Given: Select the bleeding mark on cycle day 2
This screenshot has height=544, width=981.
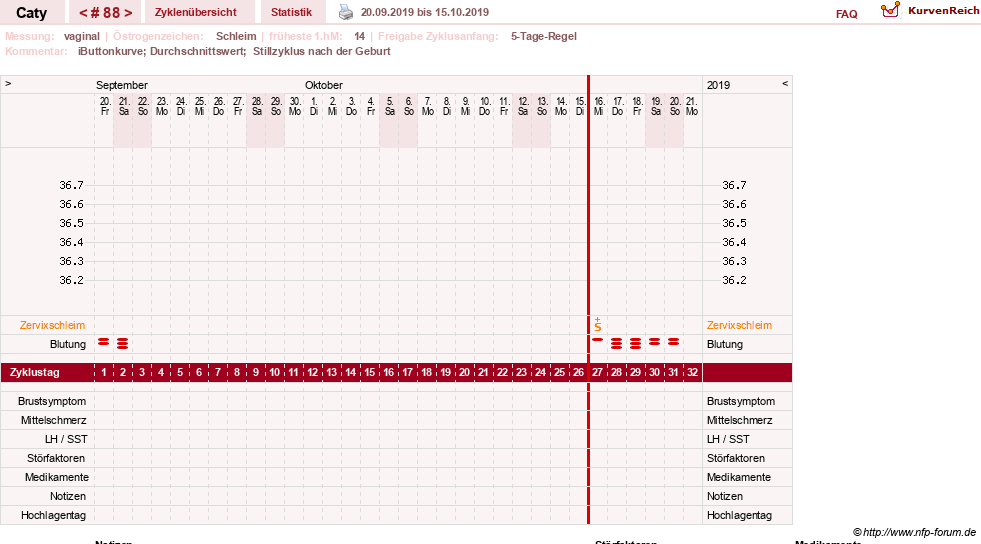Looking at the screenshot, I should coord(123,343).
